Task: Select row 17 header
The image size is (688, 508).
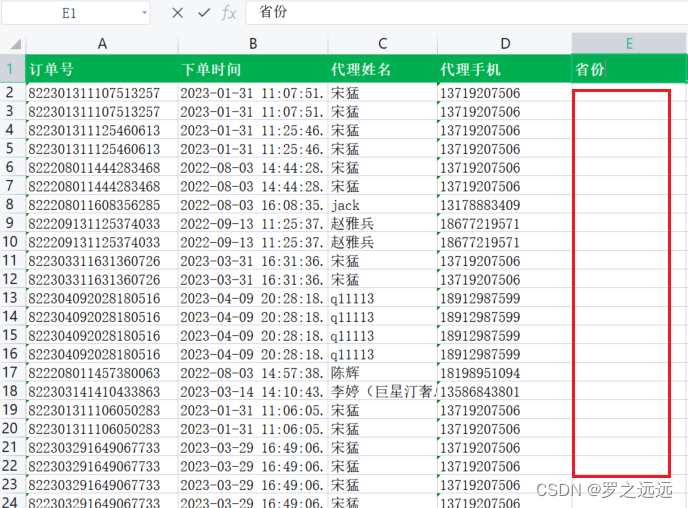Action: pos(13,372)
